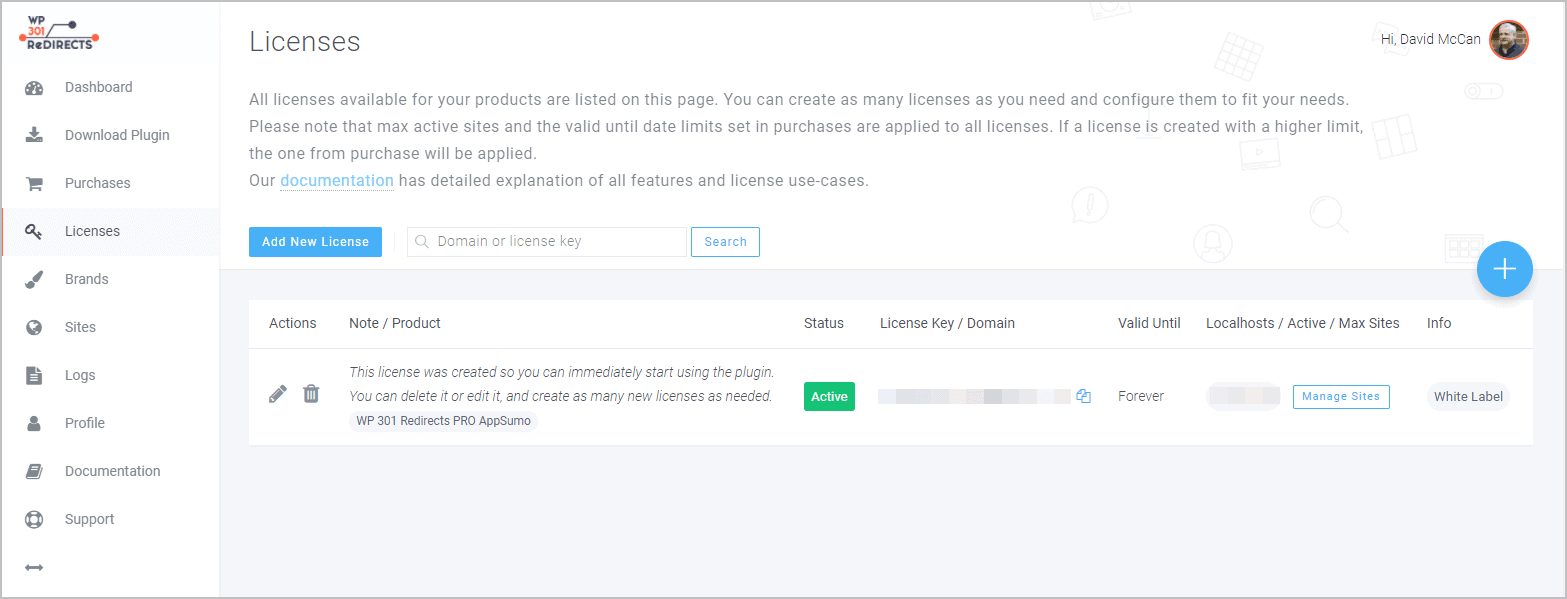Viewport: 1567px width, 599px height.
Task: Open the documentation link in the description
Action: tap(337, 180)
